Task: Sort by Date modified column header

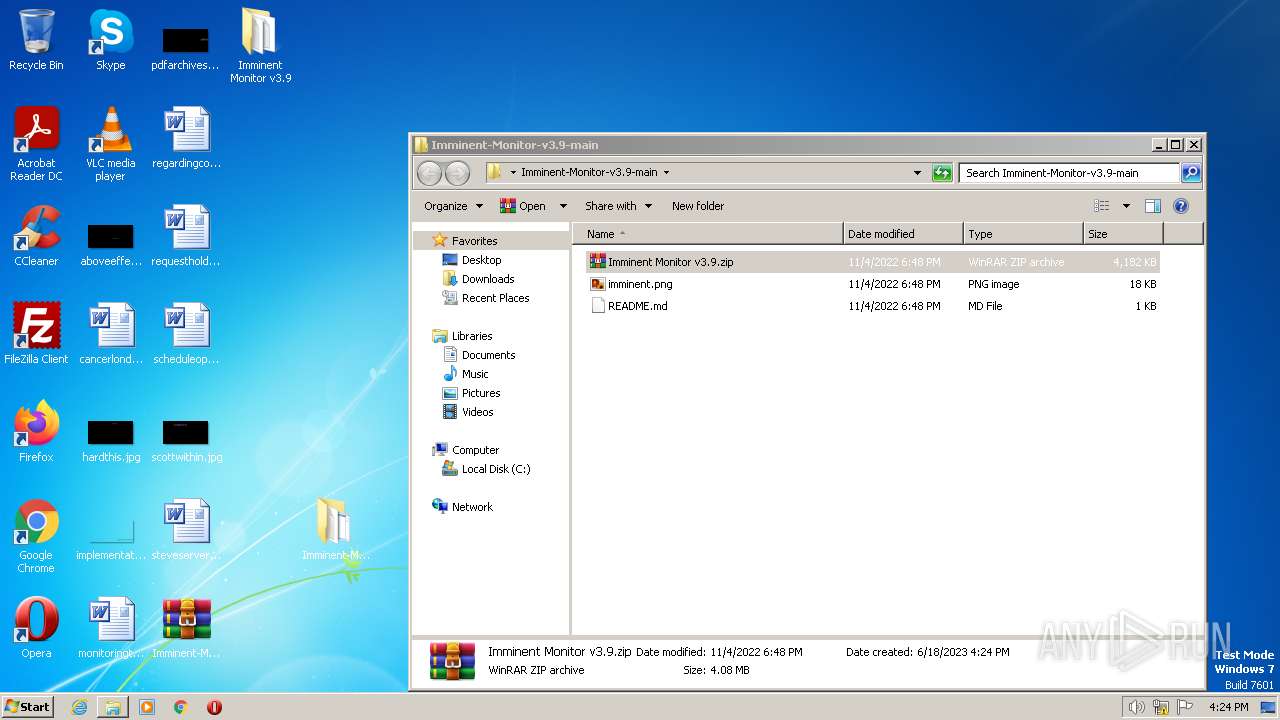Action: 903,234
